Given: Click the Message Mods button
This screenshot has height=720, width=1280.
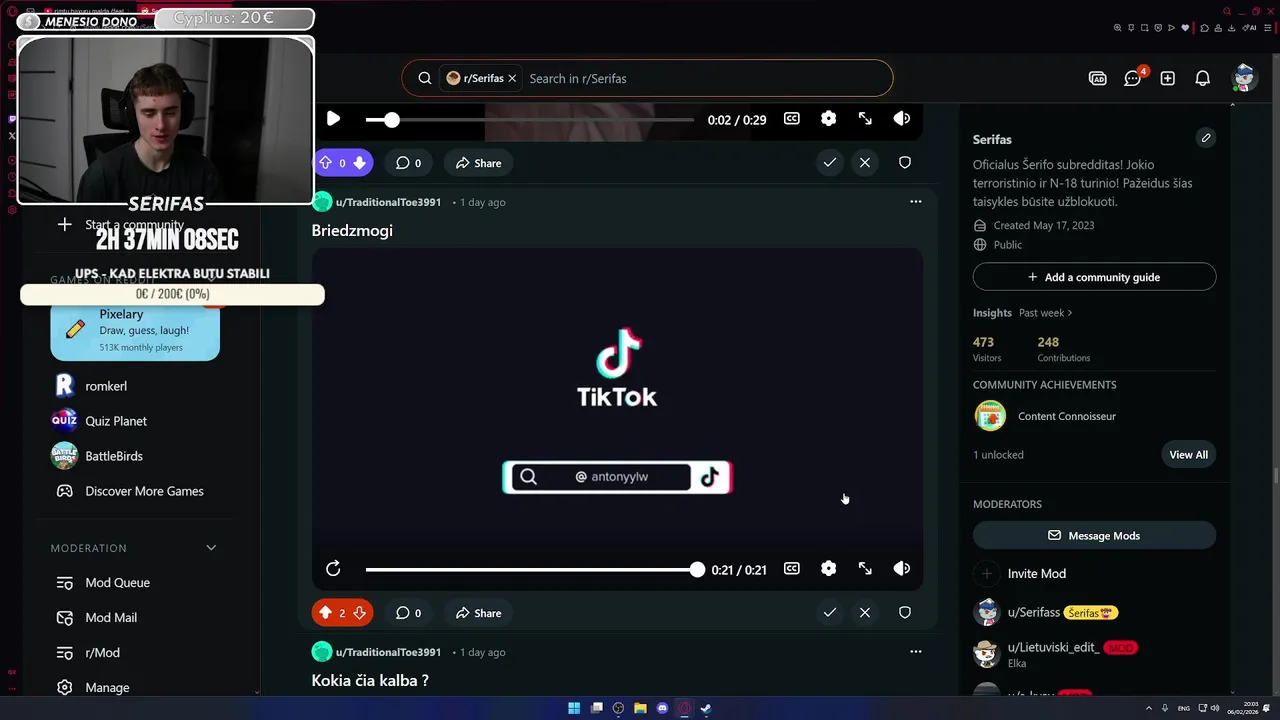Looking at the screenshot, I should click(1094, 536).
